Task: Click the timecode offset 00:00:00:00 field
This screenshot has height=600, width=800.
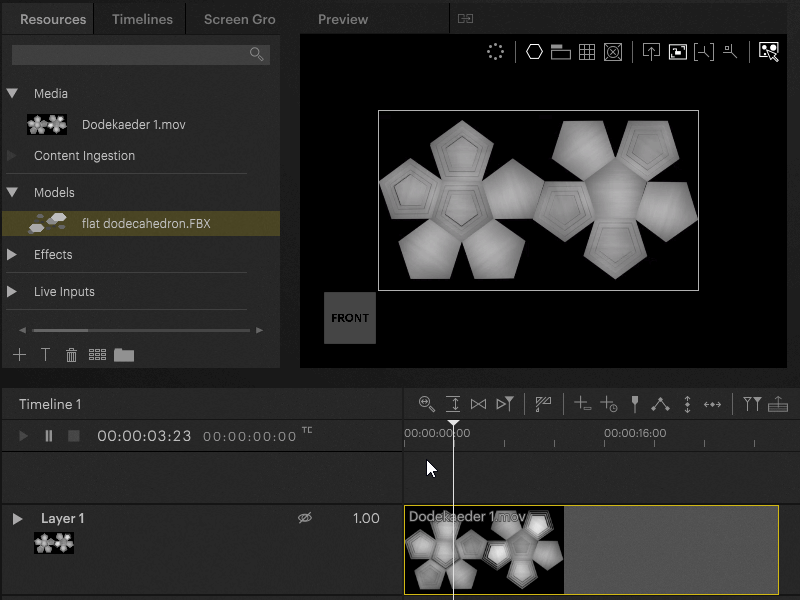Action: (x=249, y=436)
